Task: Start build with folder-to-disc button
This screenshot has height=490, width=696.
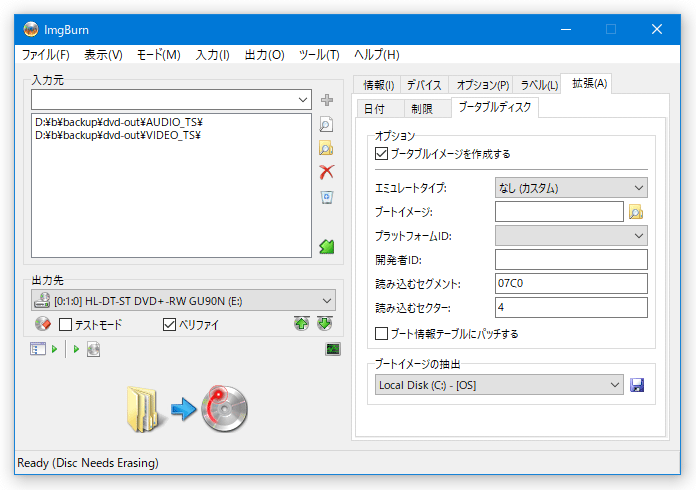Action: [x=187, y=409]
